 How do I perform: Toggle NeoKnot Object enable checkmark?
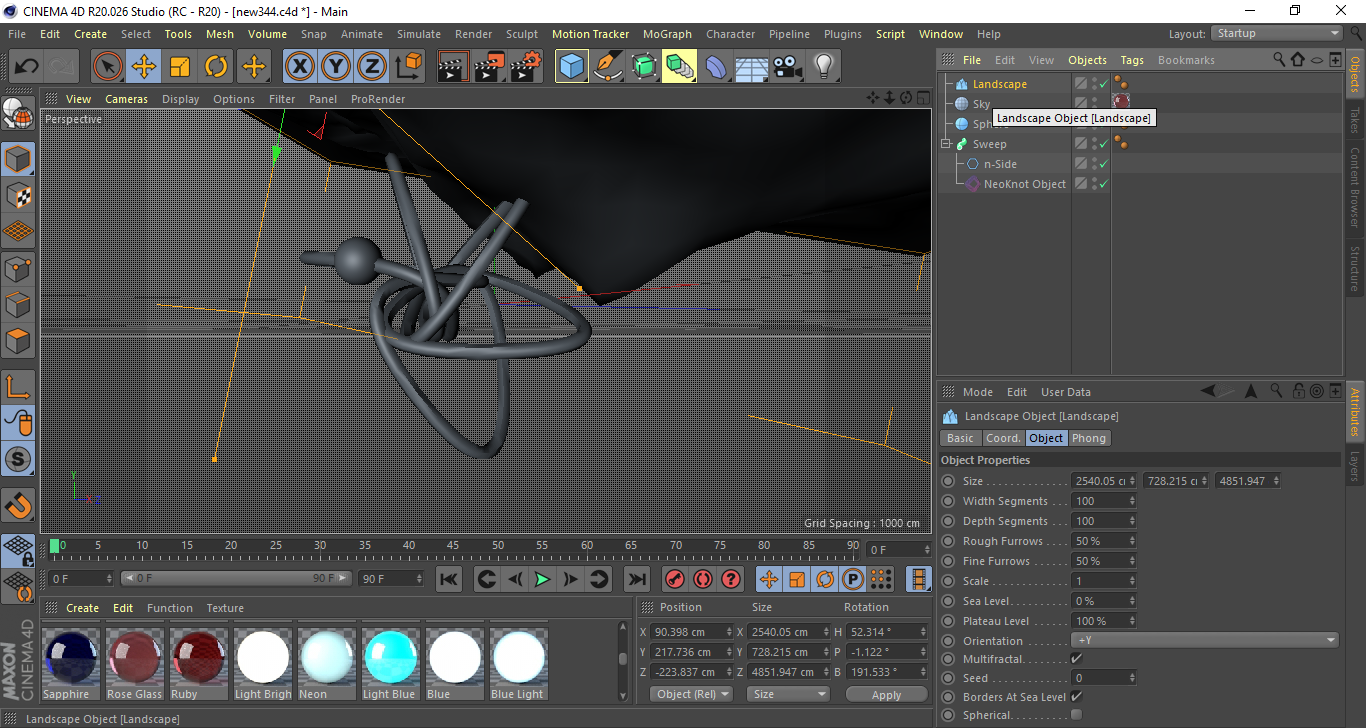tap(1104, 184)
